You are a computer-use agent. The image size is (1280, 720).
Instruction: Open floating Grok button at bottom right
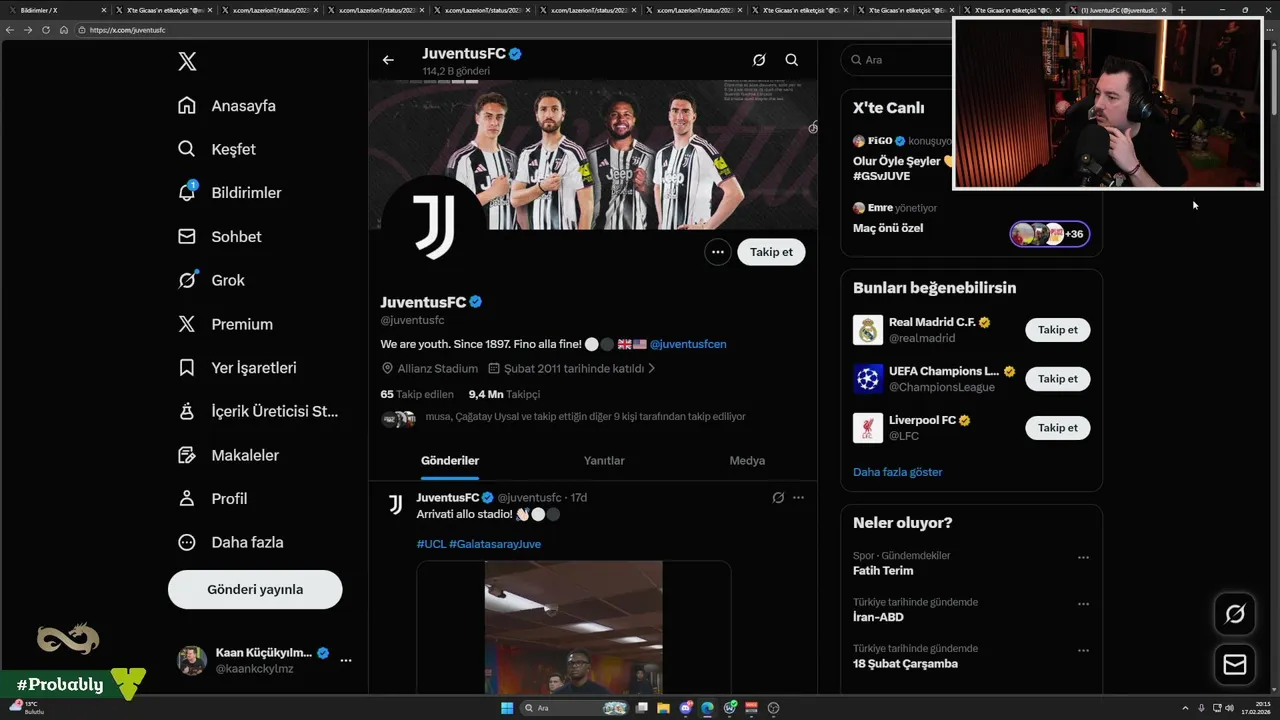click(x=1235, y=614)
